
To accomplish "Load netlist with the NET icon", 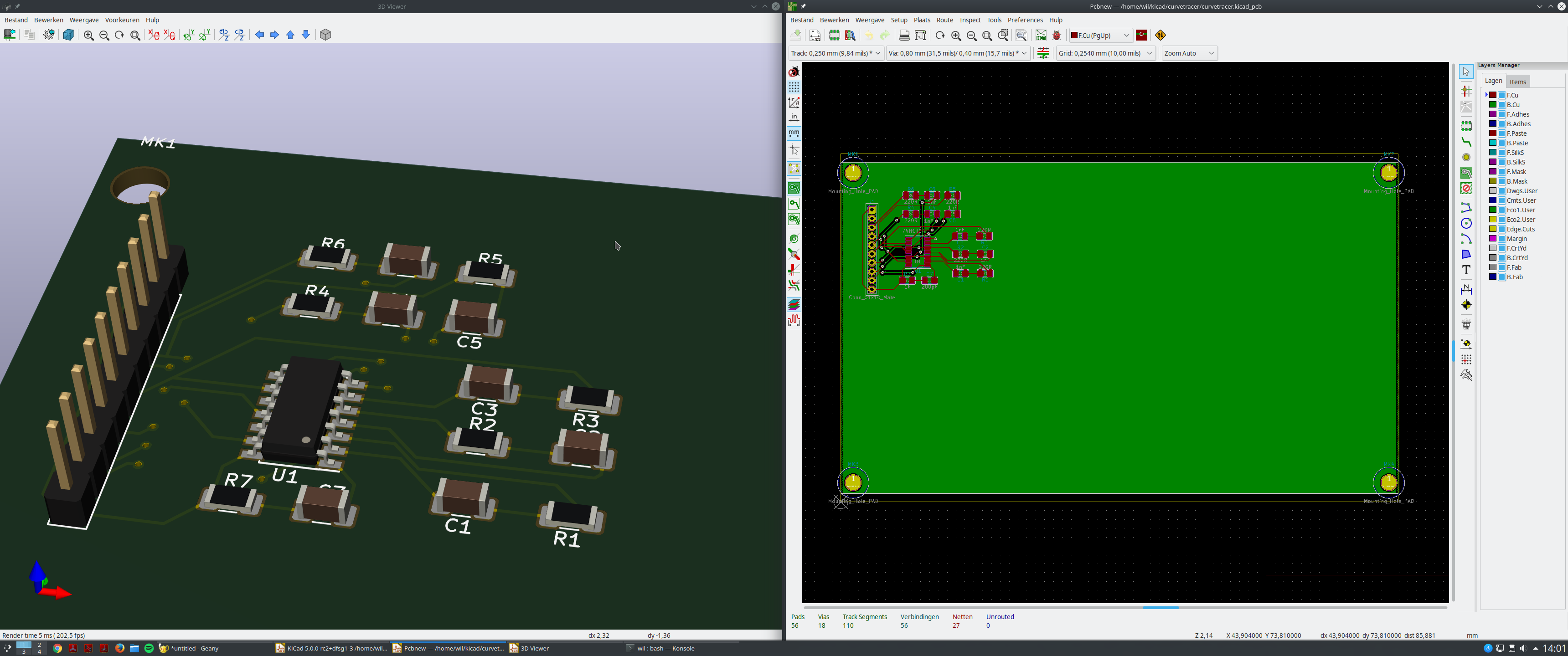I will [1041, 35].
